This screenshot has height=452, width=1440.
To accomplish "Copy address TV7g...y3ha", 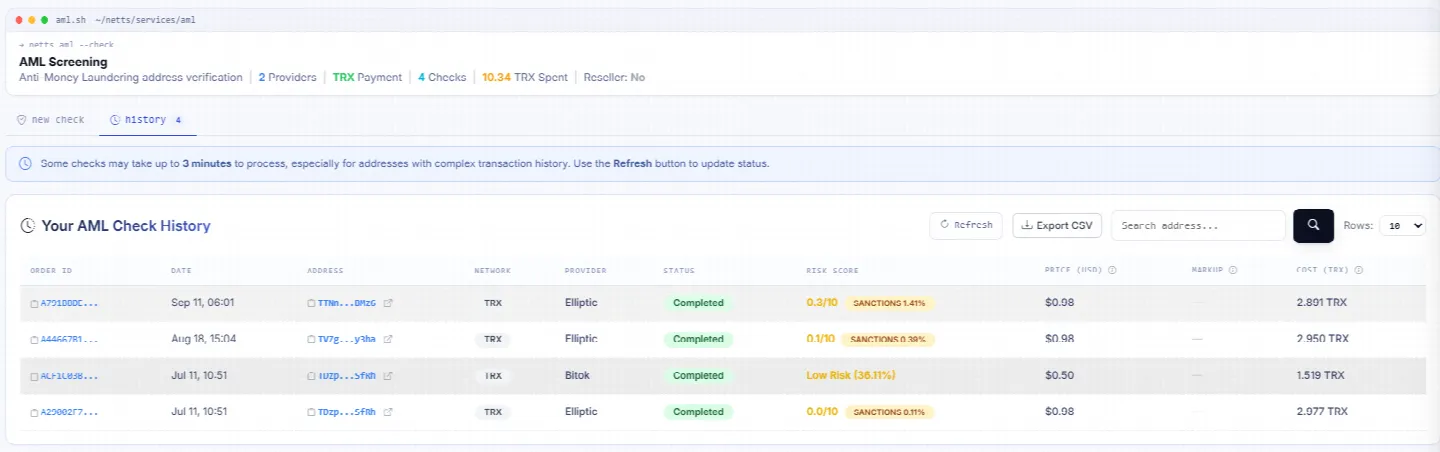I will click(311, 340).
